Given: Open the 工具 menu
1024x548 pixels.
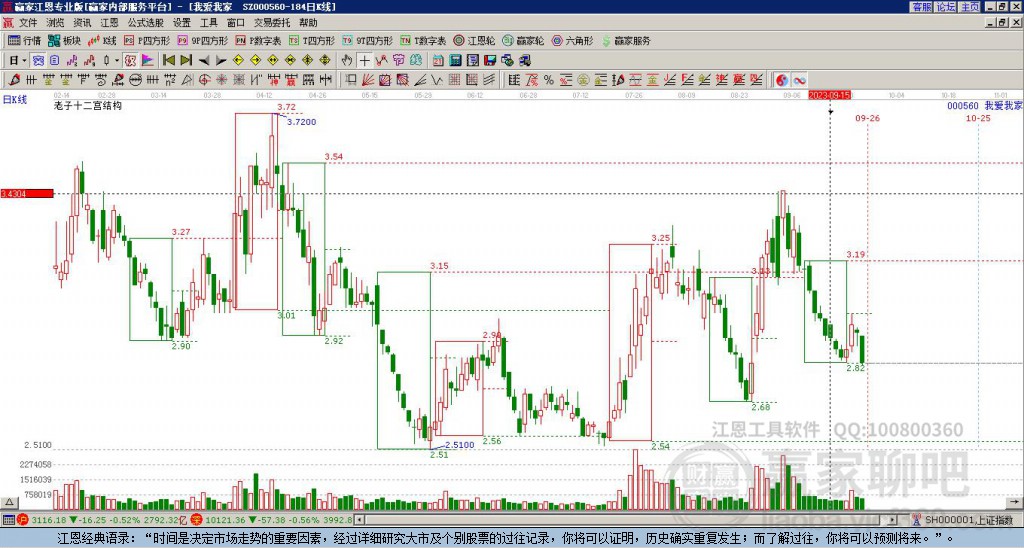Looking at the screenshot, I should point(209,23).
